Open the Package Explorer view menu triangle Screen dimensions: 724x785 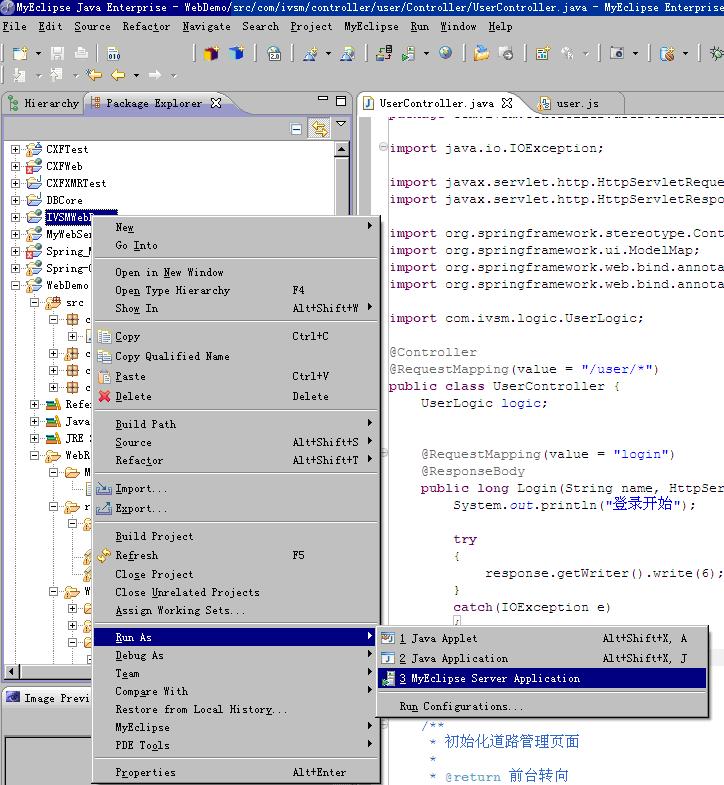tap(341, 124)
